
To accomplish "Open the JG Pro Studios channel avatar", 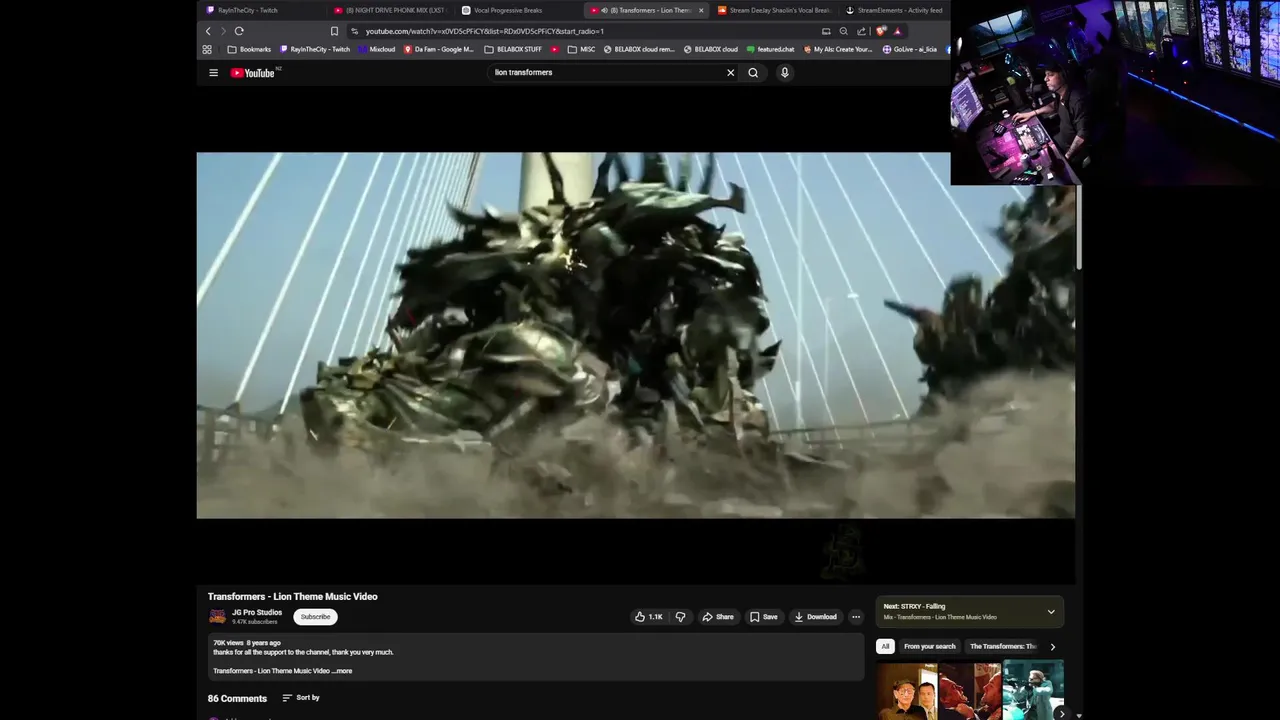I will click(217, 616).
